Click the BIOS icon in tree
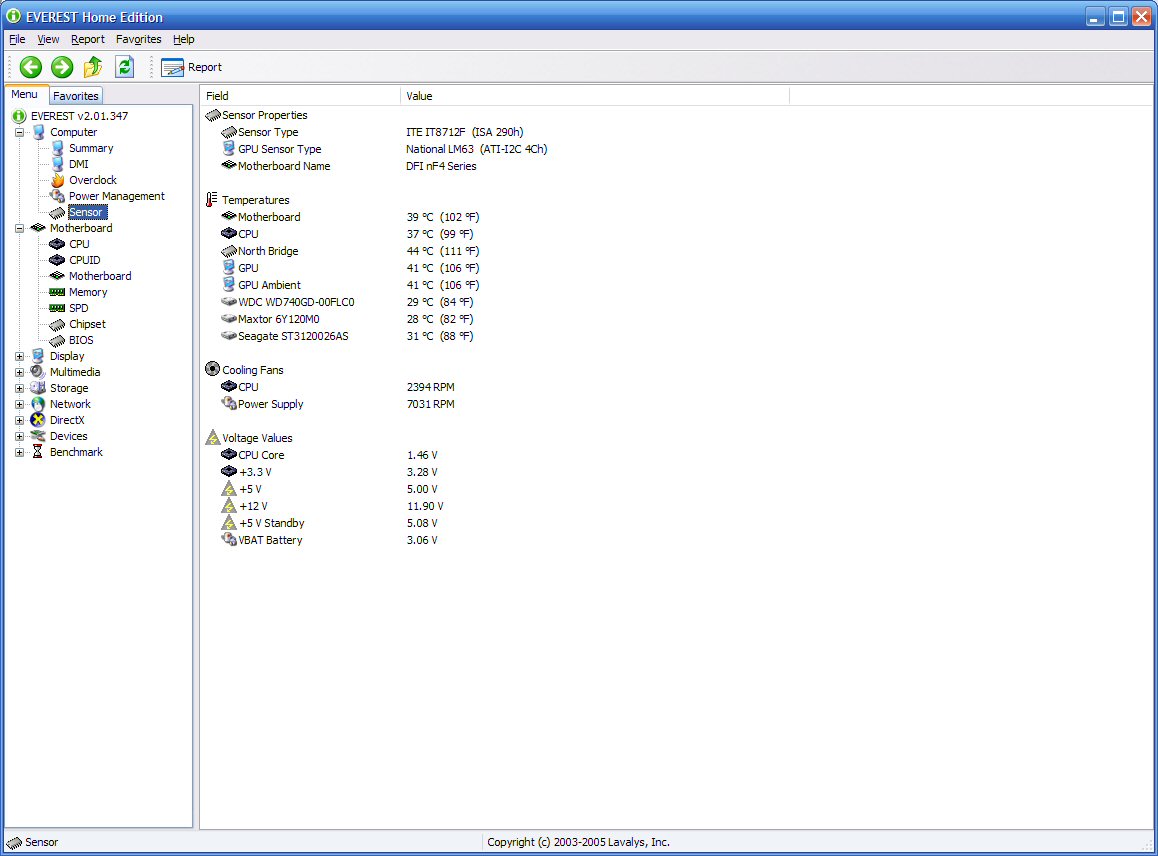1158x856 pixels. 57,340
